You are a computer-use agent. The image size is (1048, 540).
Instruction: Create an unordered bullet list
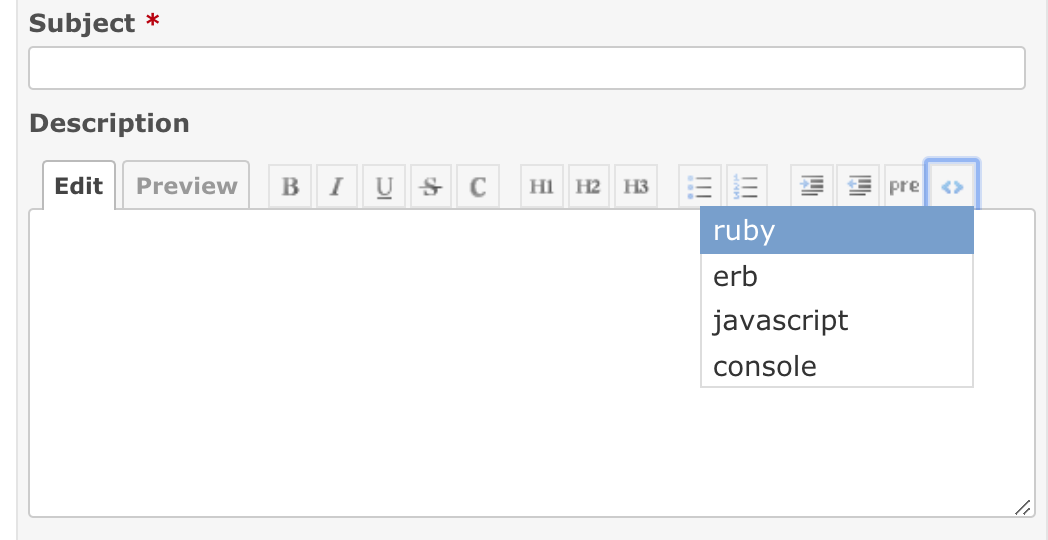tap(700, 186)
